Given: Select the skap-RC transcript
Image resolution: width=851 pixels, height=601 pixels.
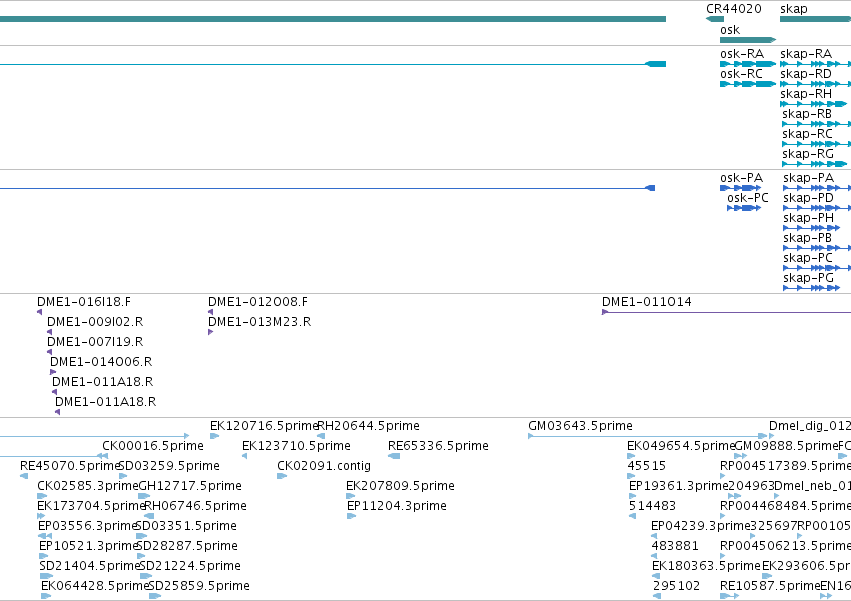Looking at the screenshot, I should click(816, 144).
